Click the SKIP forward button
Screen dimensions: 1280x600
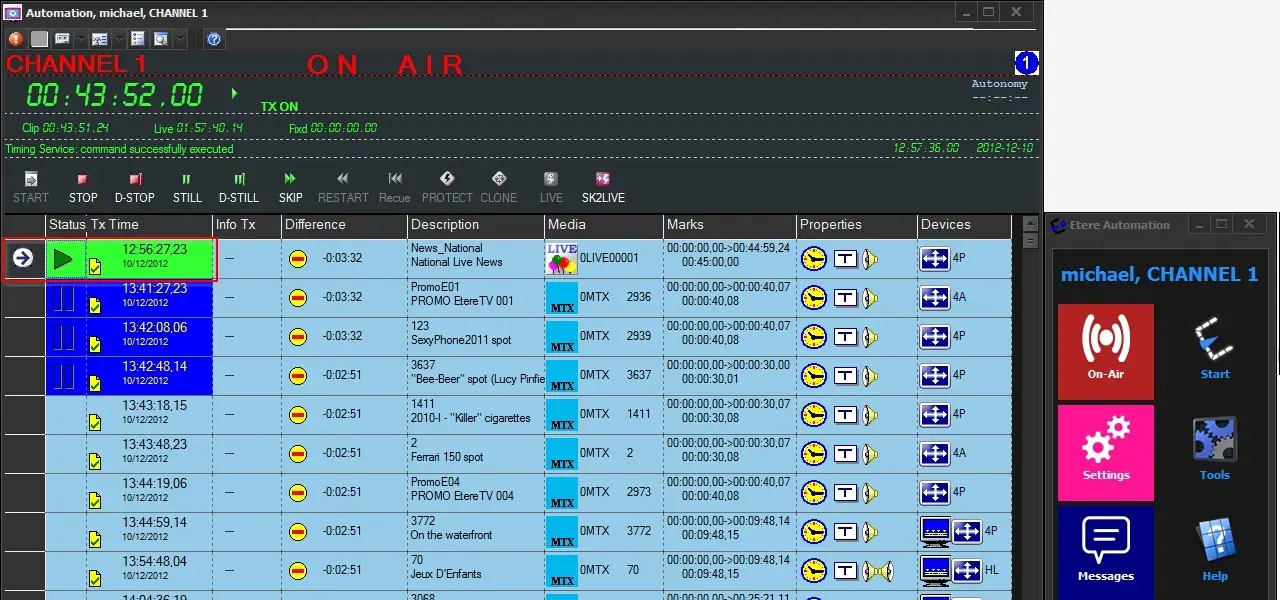click(290, 186)
